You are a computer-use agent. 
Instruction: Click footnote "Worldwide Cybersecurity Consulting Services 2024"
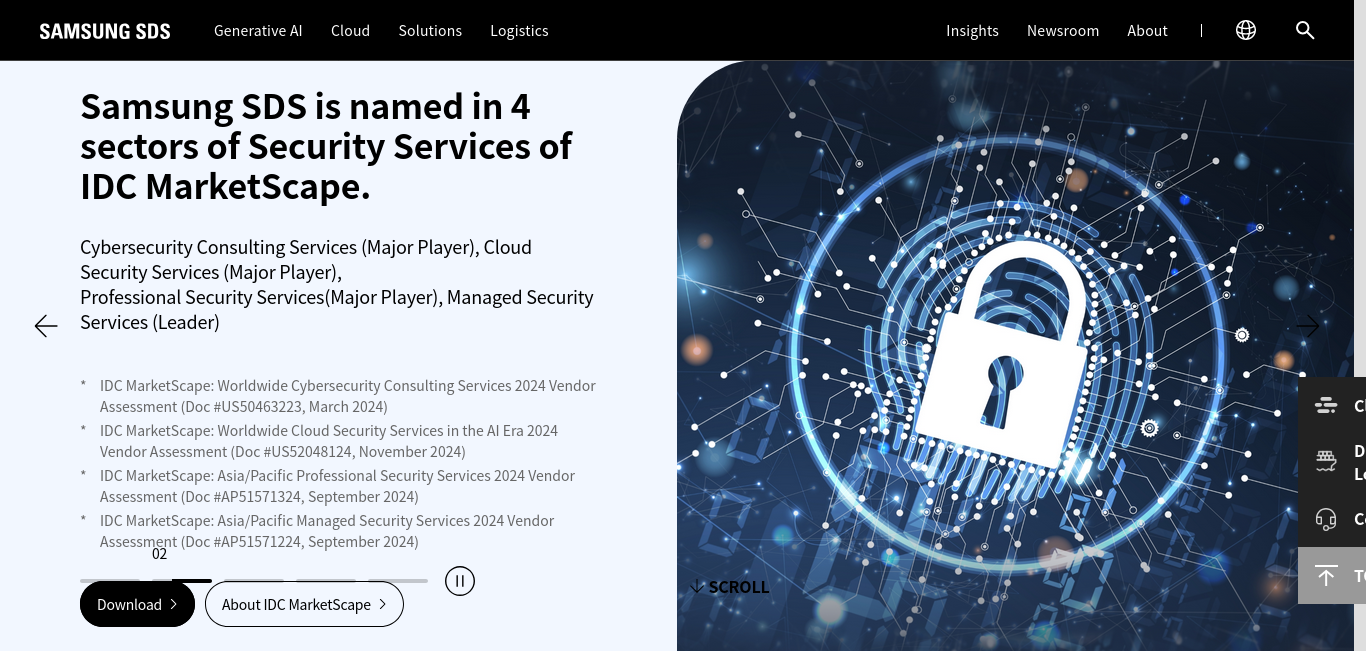(348, 396)
